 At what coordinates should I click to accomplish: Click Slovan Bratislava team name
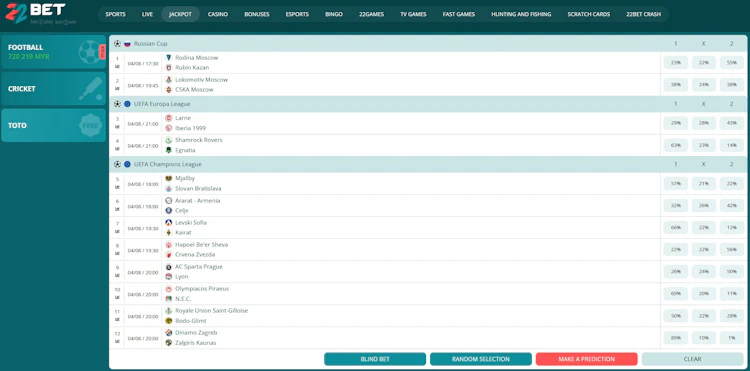[x=198, y=188]
